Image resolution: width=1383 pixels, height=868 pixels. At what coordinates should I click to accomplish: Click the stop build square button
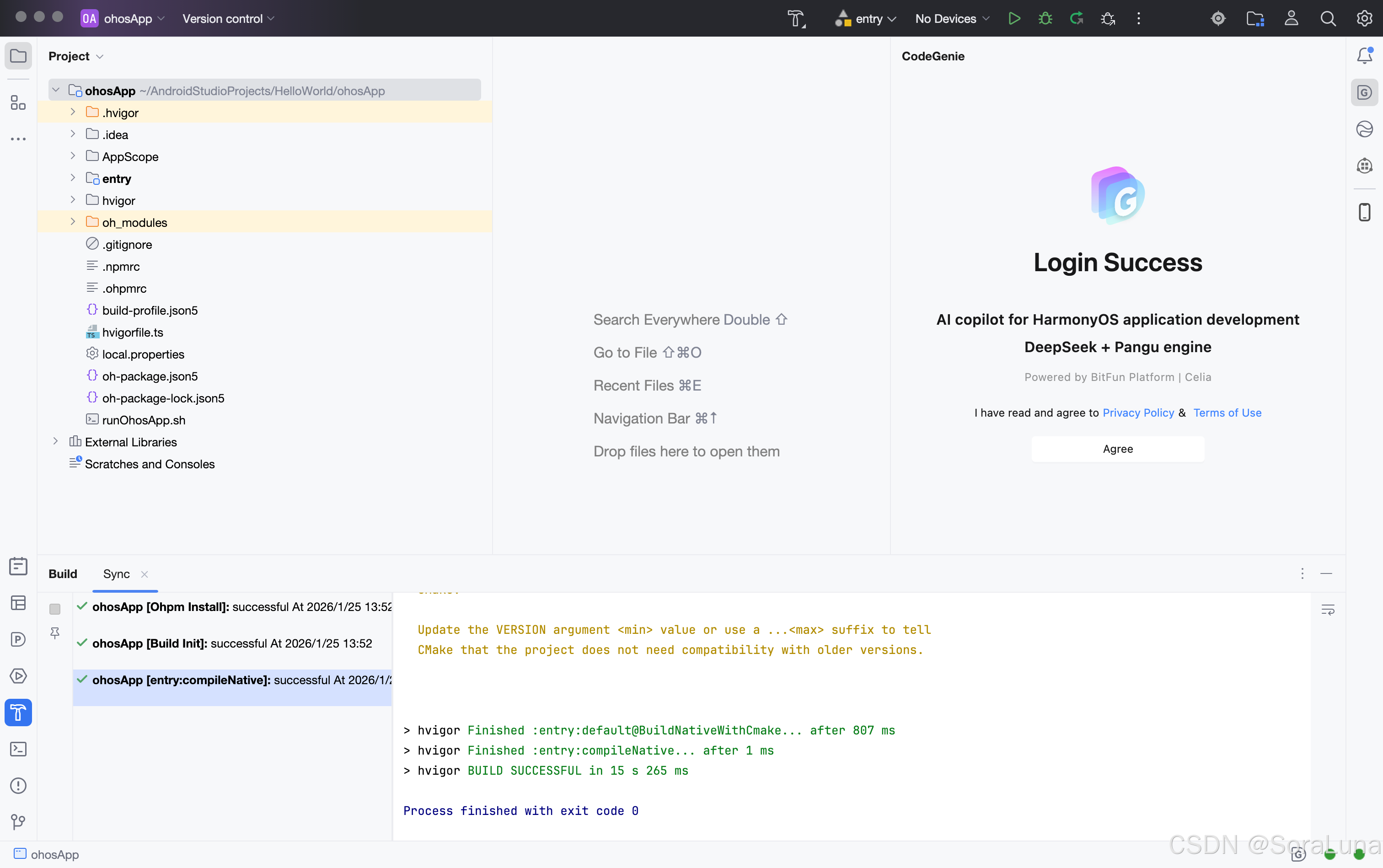click(54, 609)
